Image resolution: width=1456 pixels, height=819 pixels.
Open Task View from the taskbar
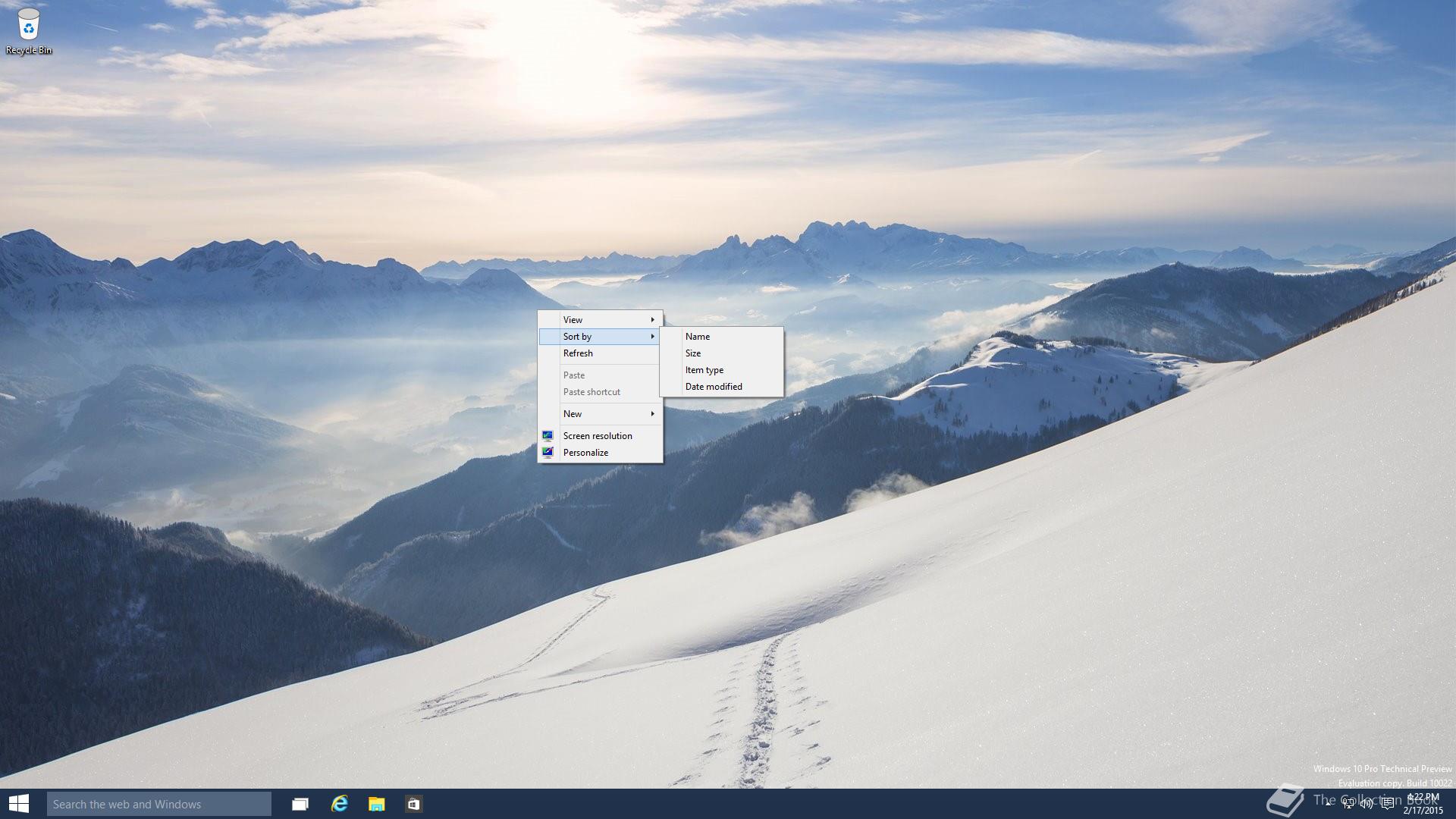pos(300,804)
